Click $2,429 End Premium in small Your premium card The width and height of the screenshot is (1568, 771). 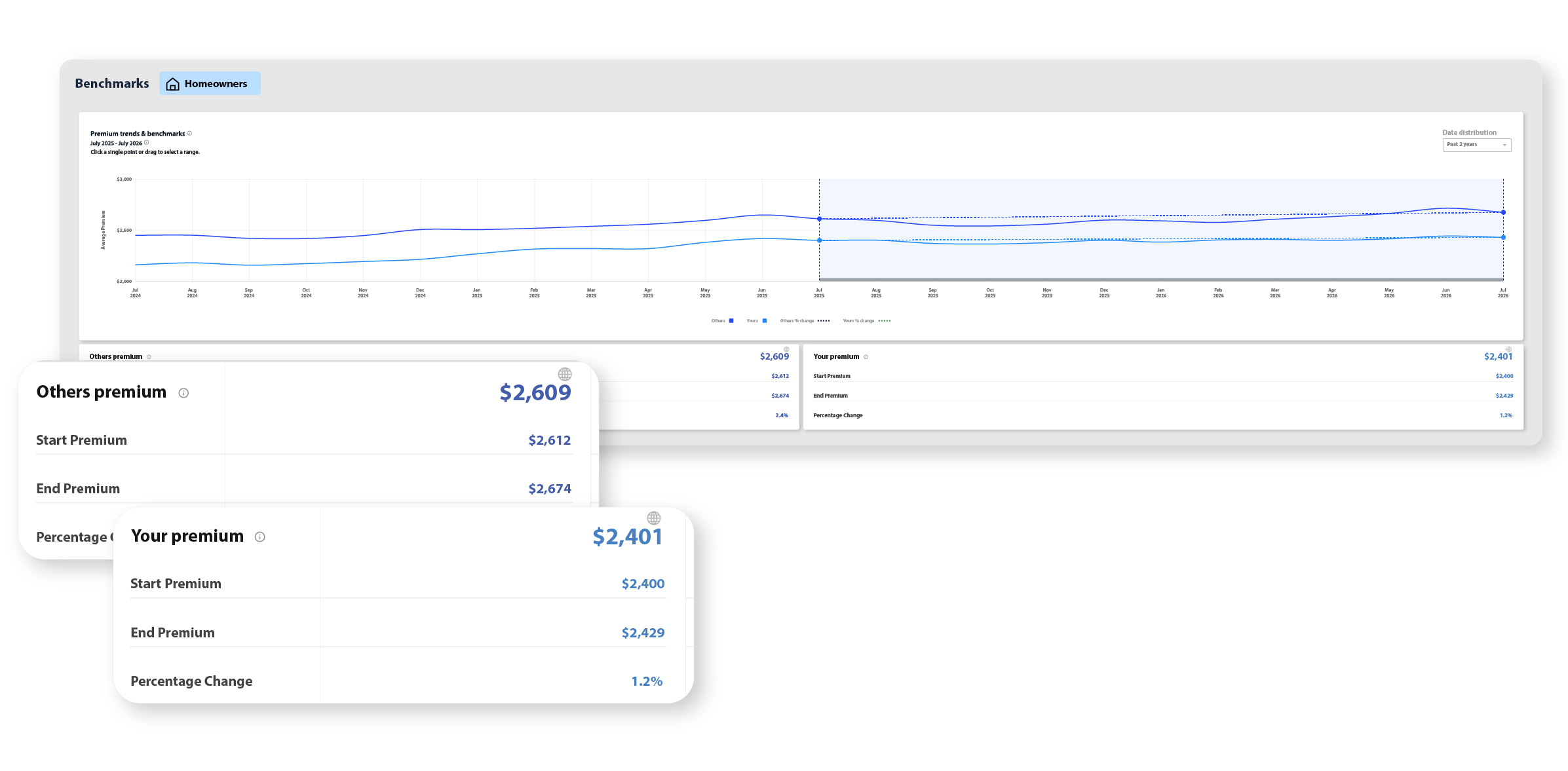pos(1504,396)
